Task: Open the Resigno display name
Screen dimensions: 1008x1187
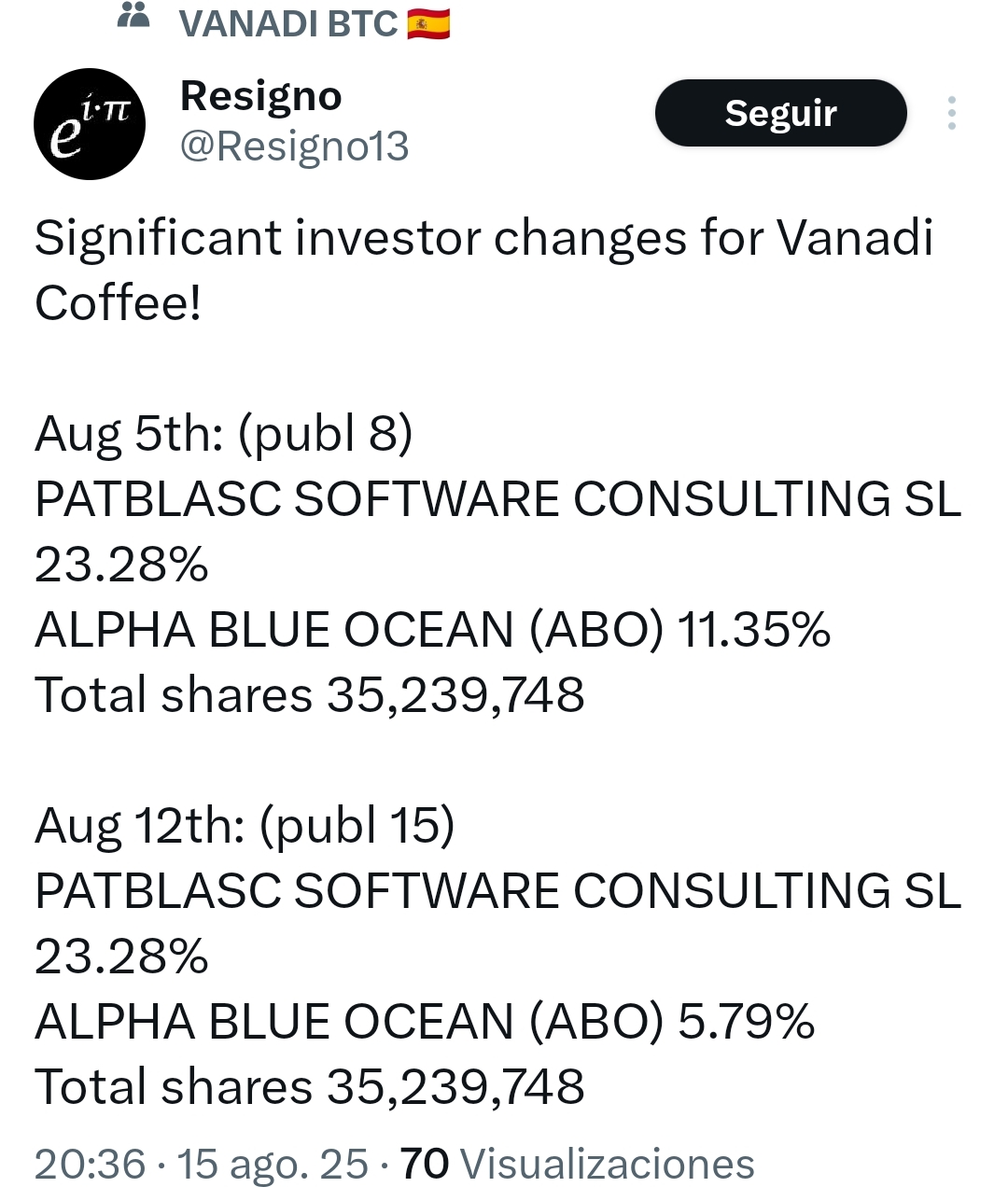Action: 260,96
